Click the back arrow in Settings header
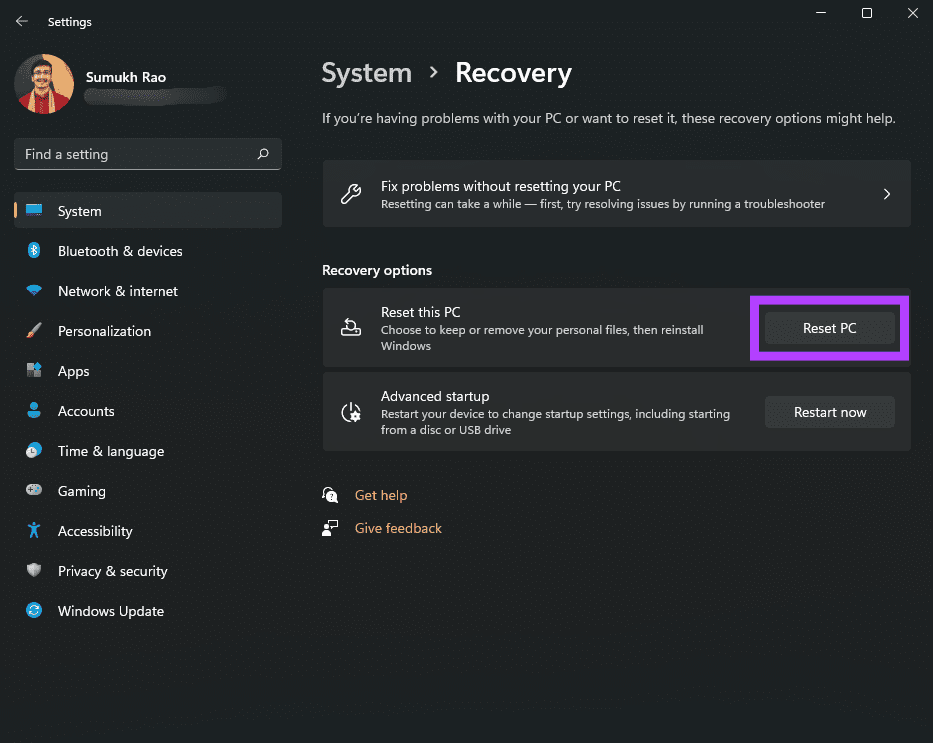 coord(22,21)
